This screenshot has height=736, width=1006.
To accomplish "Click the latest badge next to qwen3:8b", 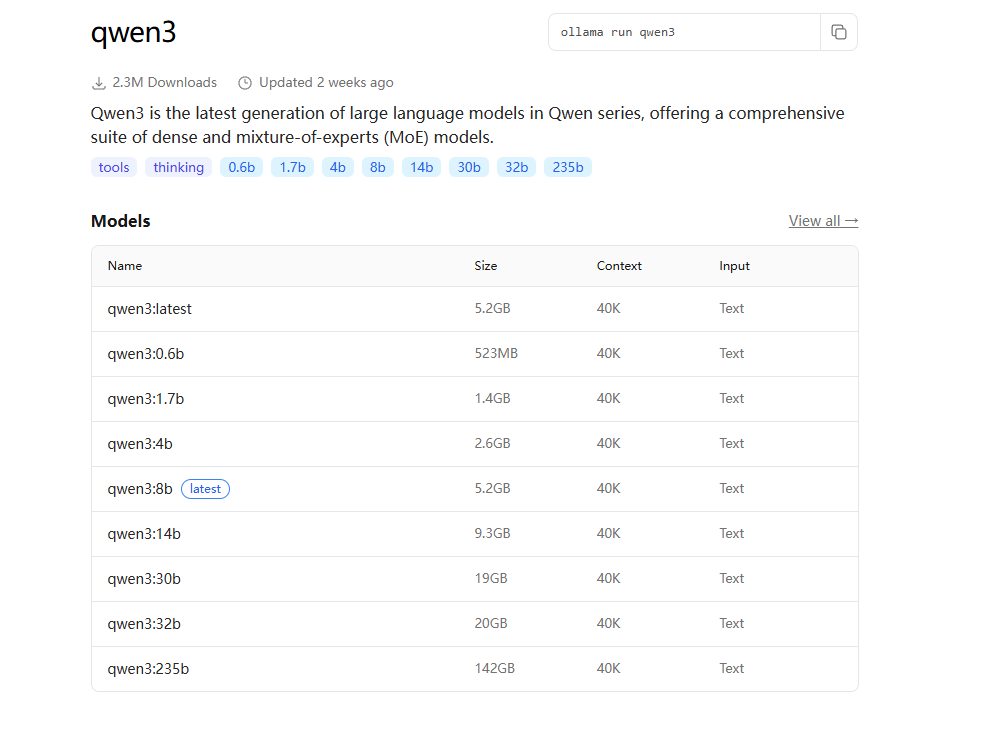I will [205, 489].
